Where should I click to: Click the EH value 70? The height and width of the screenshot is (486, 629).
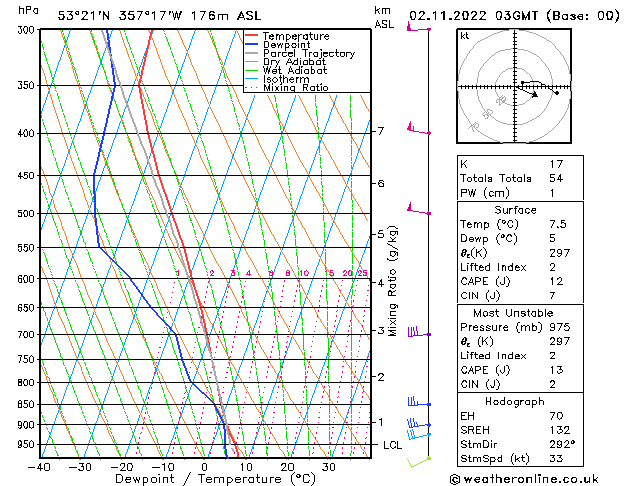pyautogui.click(x=556, y=416)
